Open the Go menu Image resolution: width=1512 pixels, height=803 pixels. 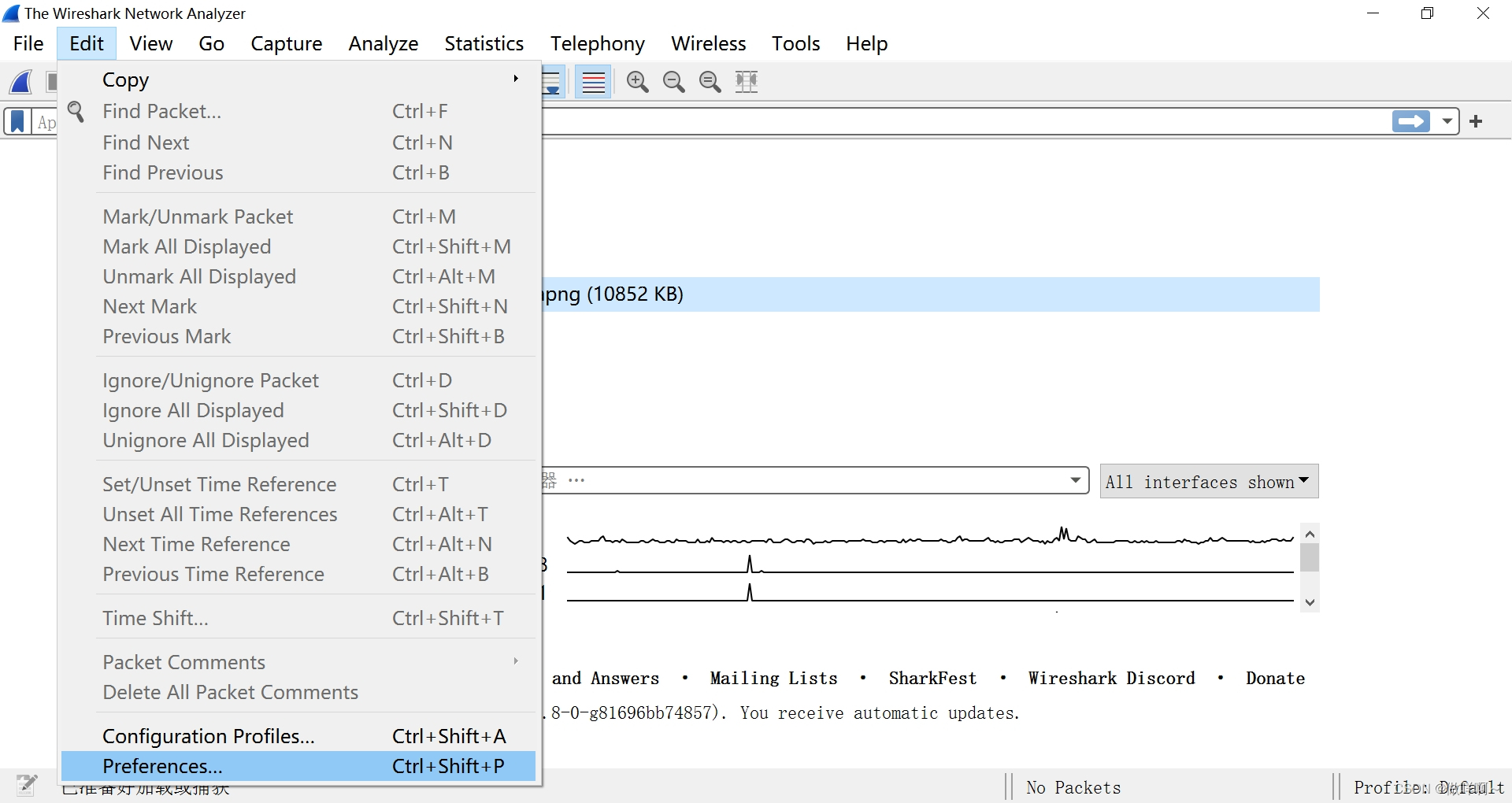pyautogui.click(x=211, y=43)
